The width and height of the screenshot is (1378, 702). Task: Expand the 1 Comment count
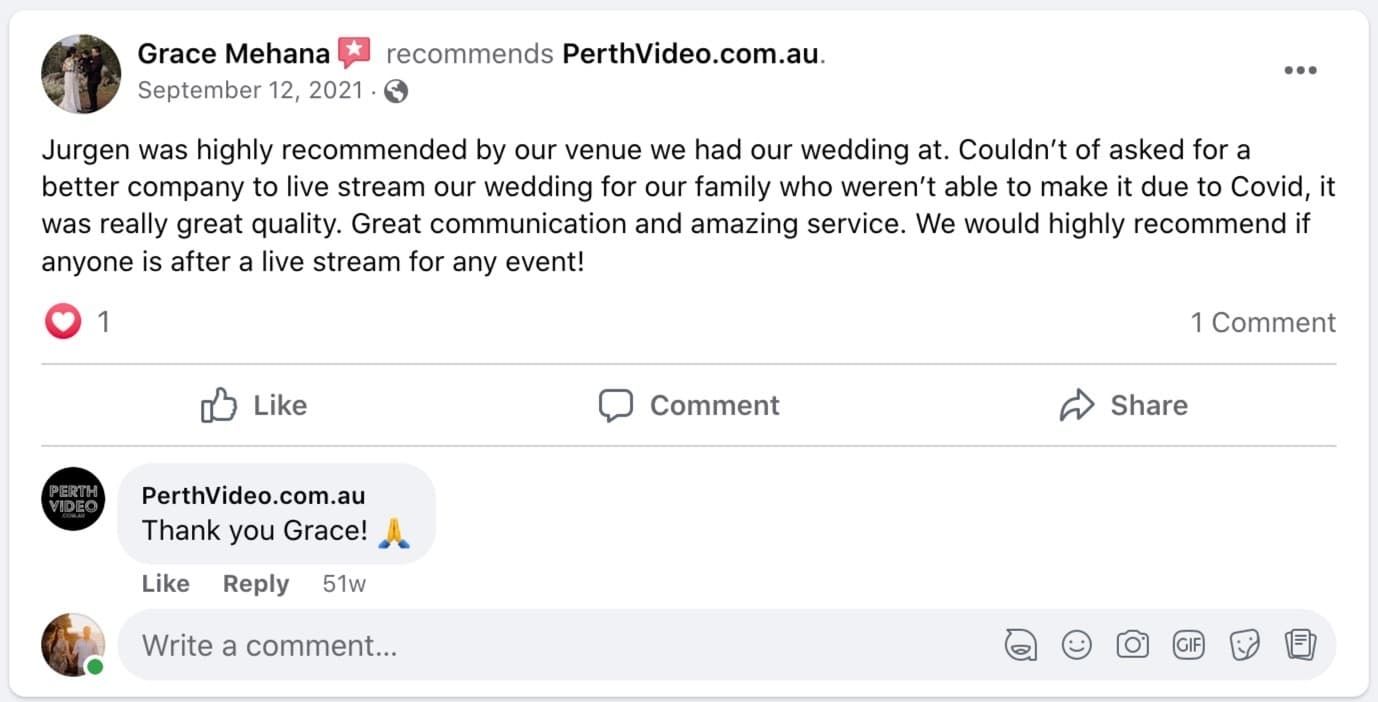[x=1262, y=322]
